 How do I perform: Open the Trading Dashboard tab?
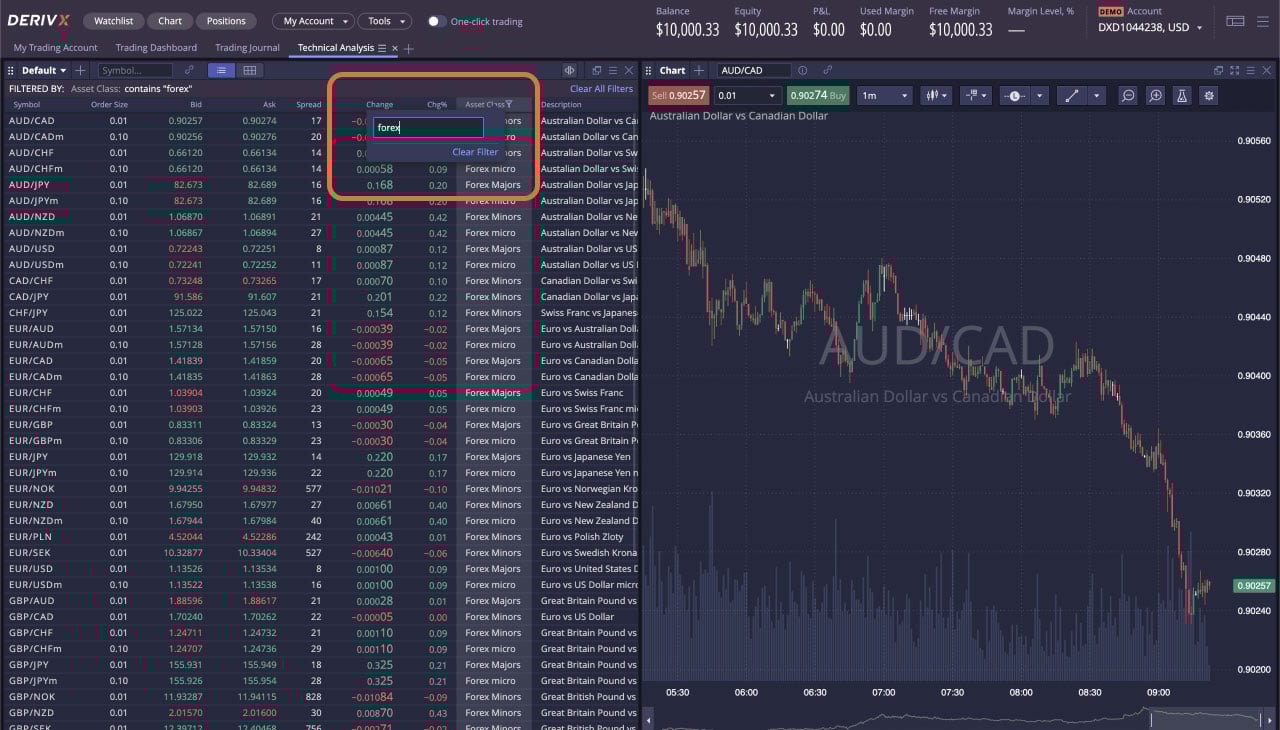pyautogui.click(x=156, y=48)
